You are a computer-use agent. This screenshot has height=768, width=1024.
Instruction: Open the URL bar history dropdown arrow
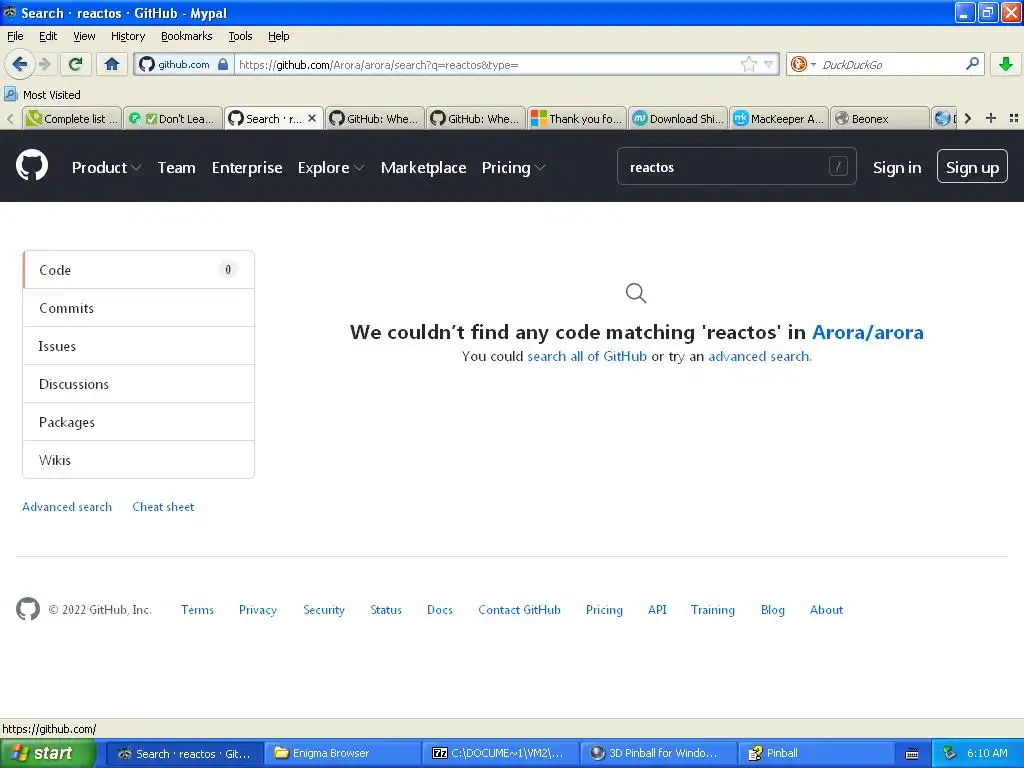(769, 64)
